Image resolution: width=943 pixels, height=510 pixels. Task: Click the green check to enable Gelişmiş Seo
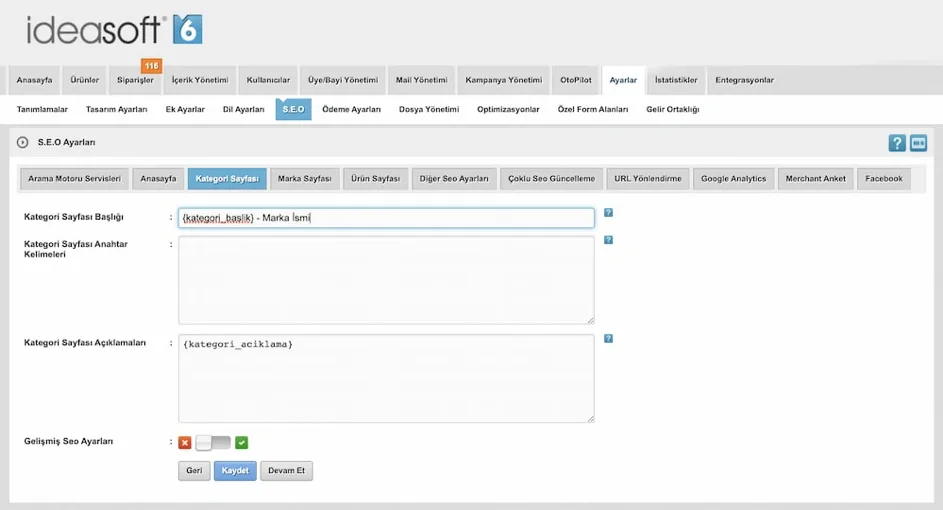point(241,443)
